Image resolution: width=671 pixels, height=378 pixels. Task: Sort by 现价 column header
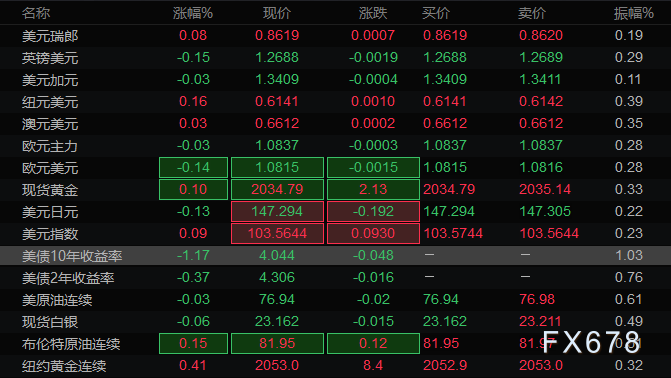tap(277, 13)
